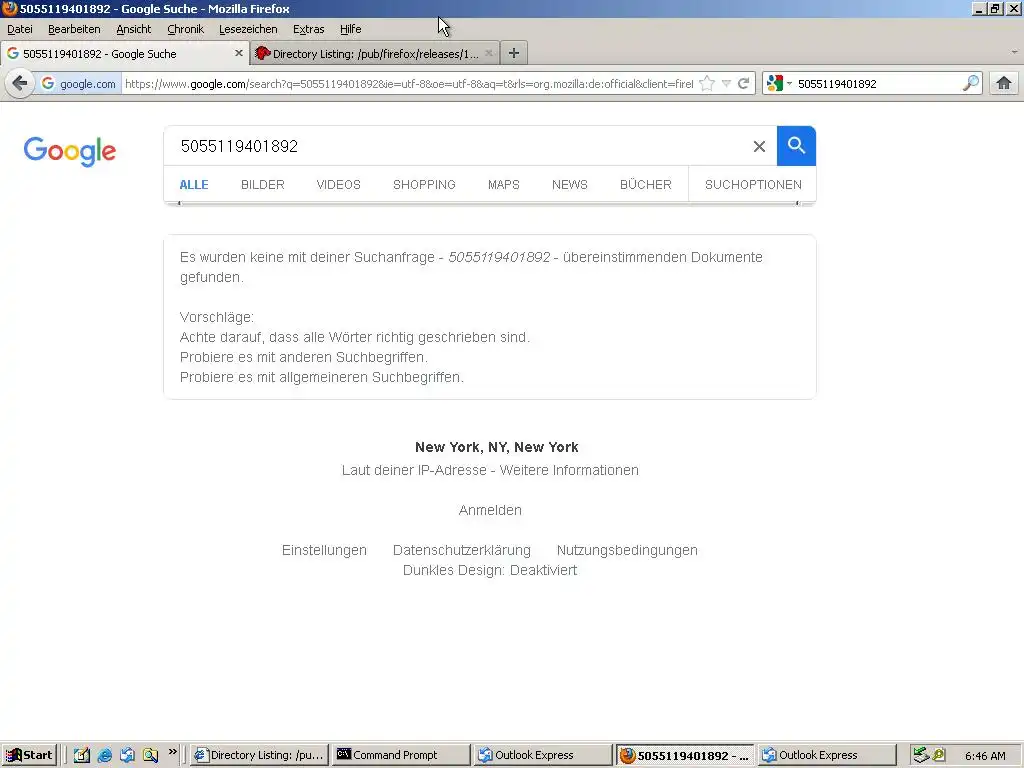Switch to VIDEOS results

[338, 185]
